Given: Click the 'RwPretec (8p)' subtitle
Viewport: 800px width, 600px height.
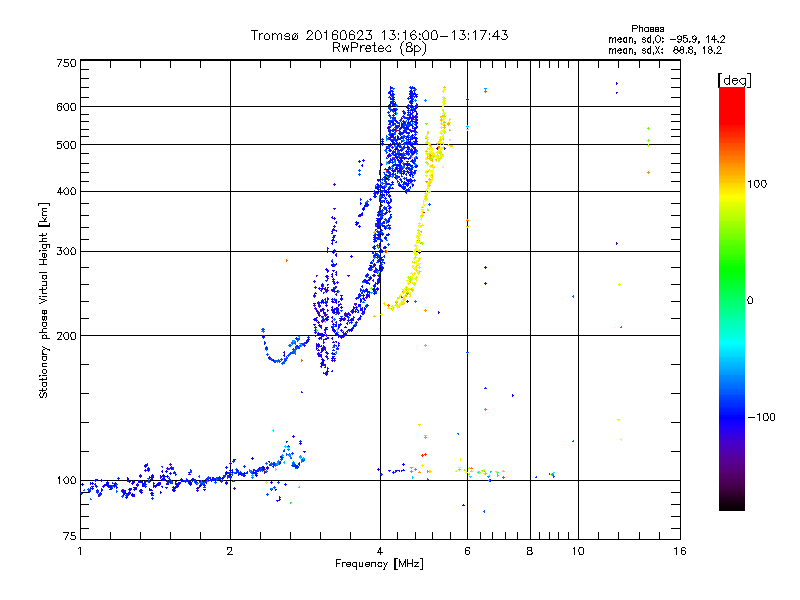Looking at the screenshot, I should [379, 48].
